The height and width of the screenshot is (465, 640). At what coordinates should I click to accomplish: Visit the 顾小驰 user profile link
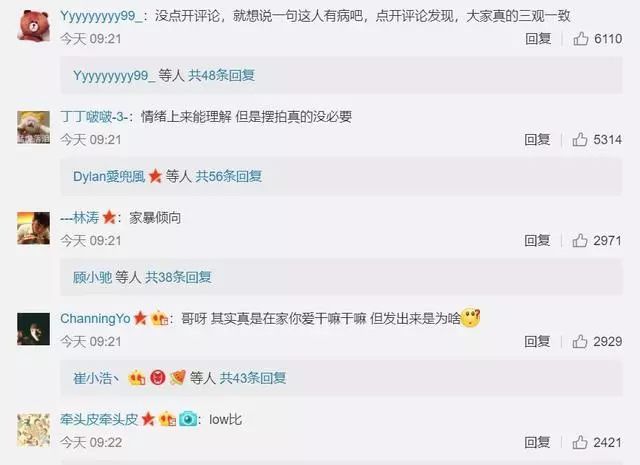click(92, 277)
